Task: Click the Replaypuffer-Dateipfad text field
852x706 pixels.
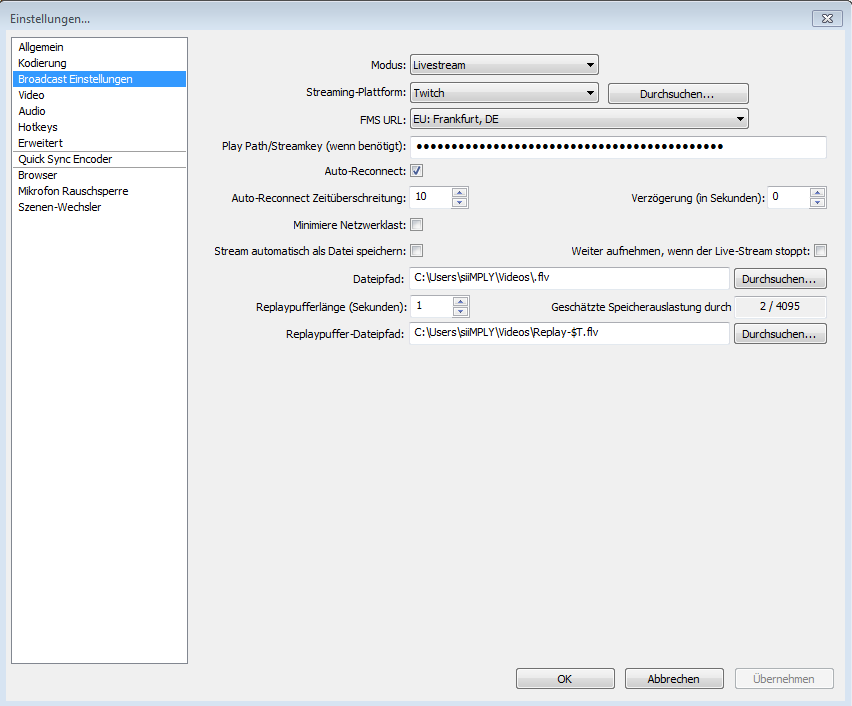Action: tap(569, 333)
